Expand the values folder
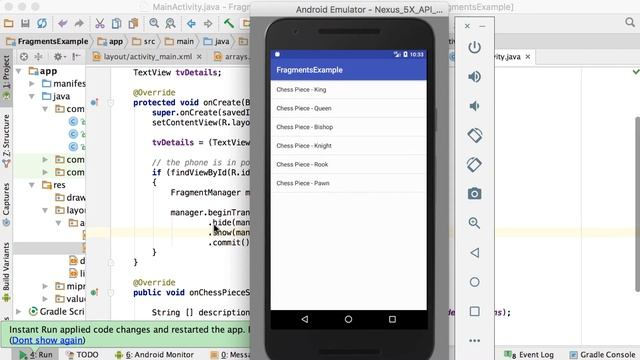The image size is (640, 360). [x=45, y=299]
